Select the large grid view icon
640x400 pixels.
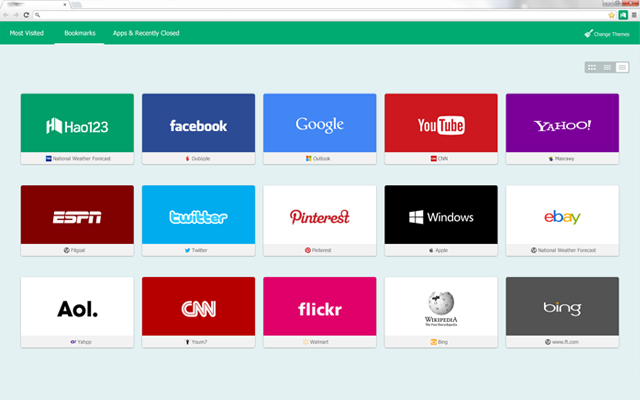coord(592,67)
